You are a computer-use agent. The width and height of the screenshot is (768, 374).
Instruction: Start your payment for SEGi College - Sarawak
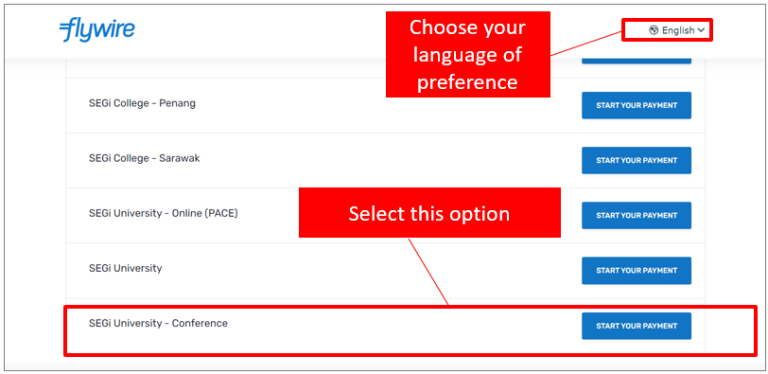636,160
